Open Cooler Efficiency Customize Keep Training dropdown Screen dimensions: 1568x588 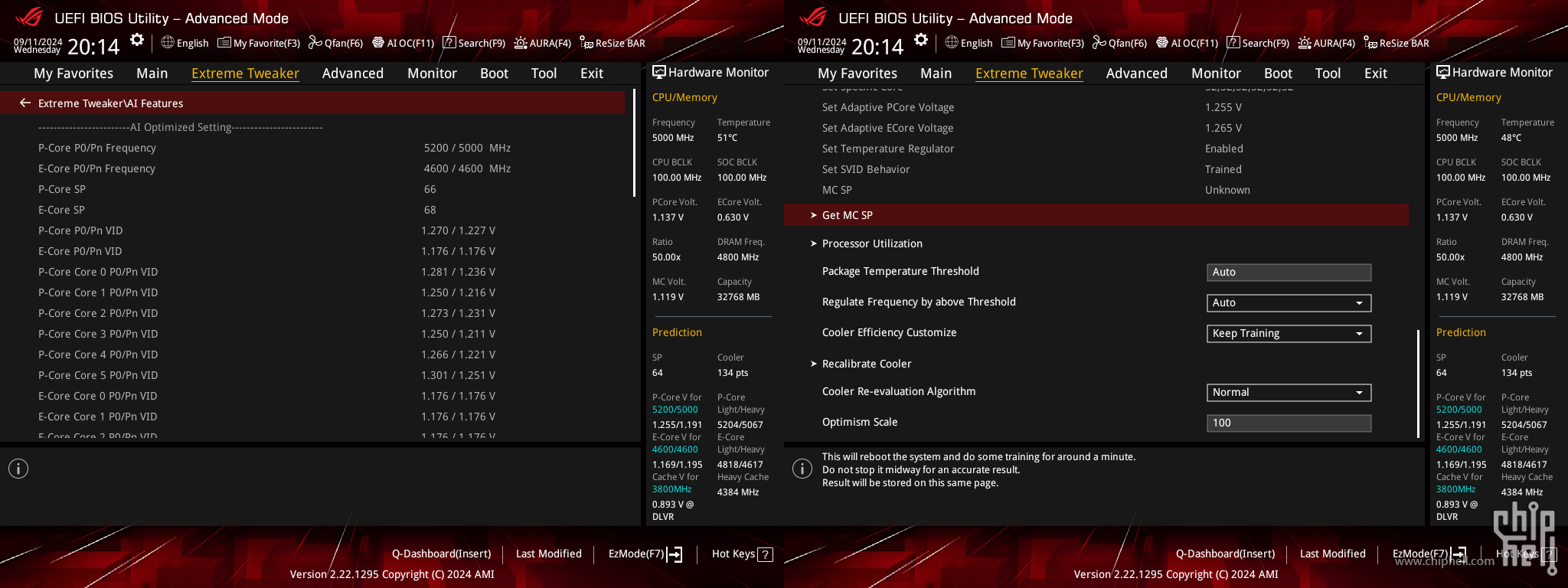pyautogui.click(x=1289, y=333)
